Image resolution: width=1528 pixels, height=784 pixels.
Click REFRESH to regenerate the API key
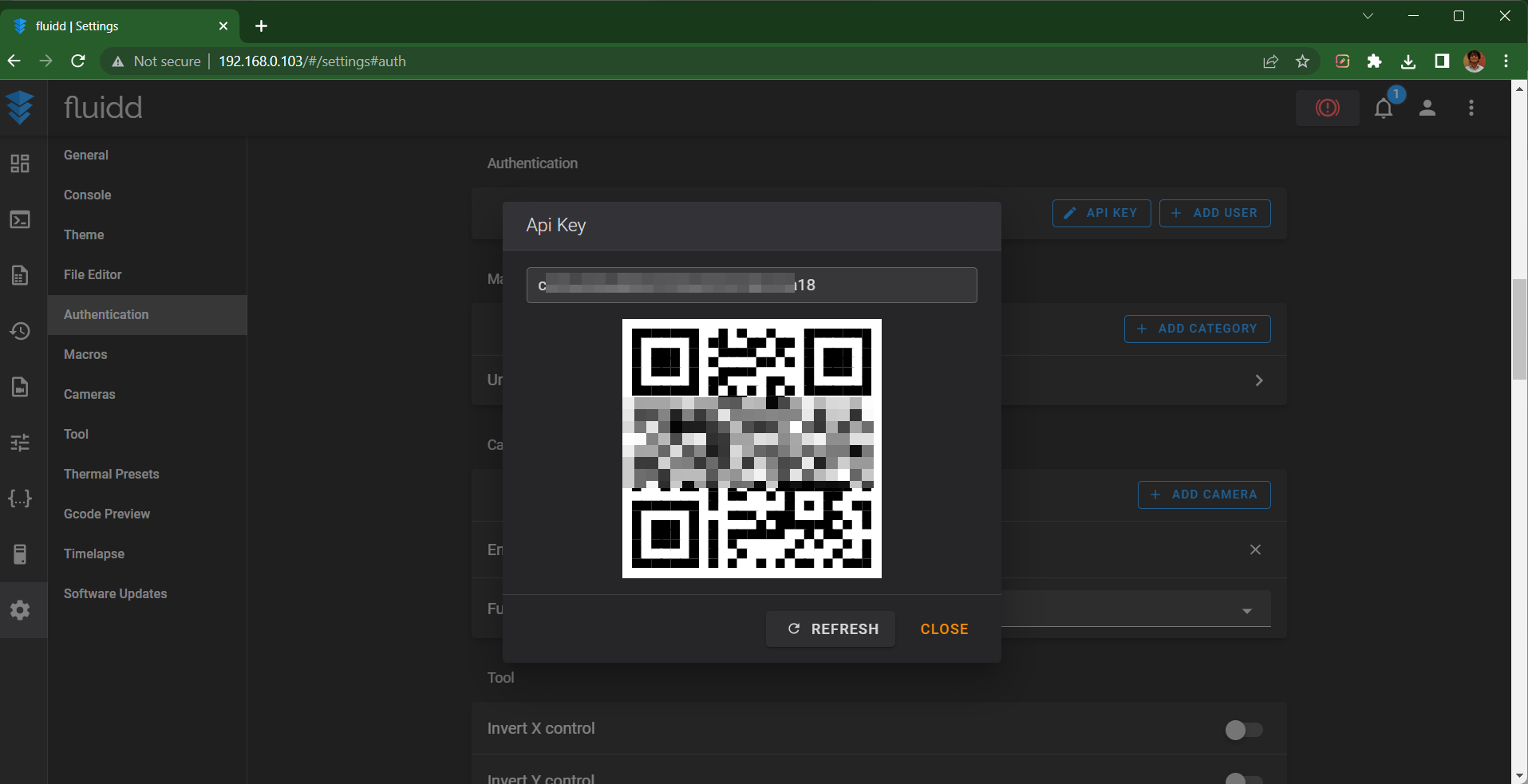coord(831,629)
